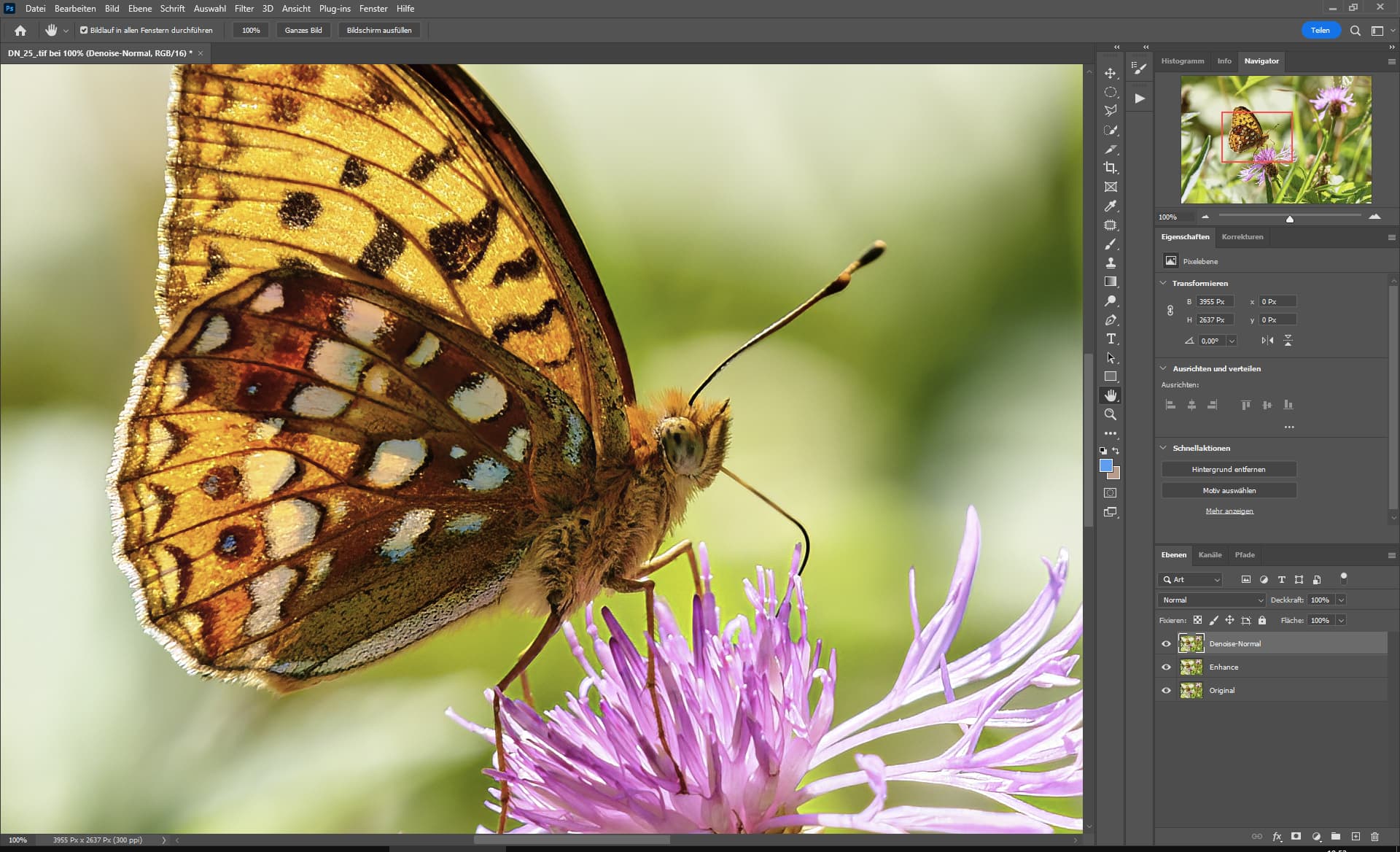This screenshot has height=852, width=1400.
Task: Select the Eyedropper tool
Action: tap(1110, 206)
